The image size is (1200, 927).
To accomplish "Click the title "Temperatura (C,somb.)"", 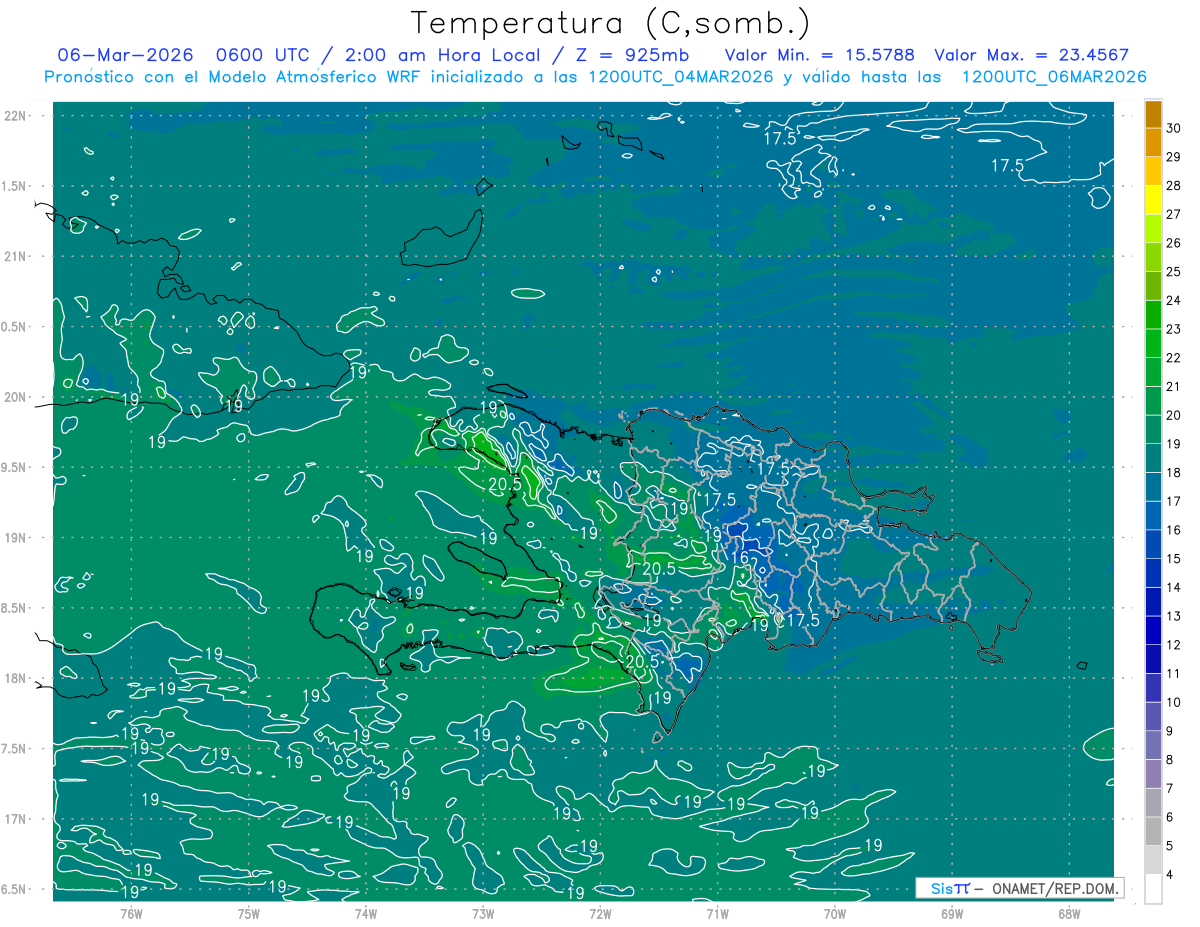I will 611,23.
